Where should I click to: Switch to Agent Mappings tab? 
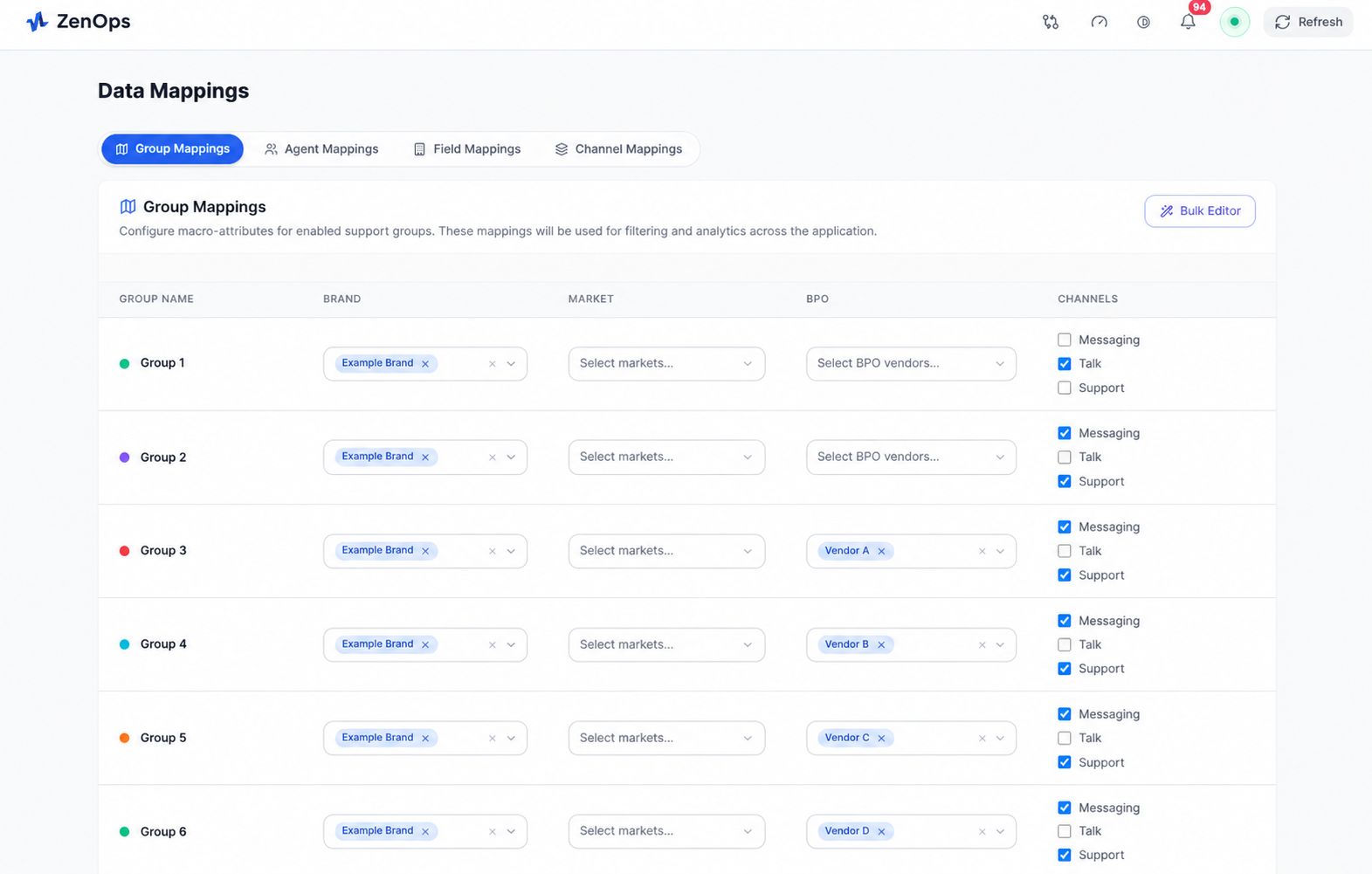point(321,148)
